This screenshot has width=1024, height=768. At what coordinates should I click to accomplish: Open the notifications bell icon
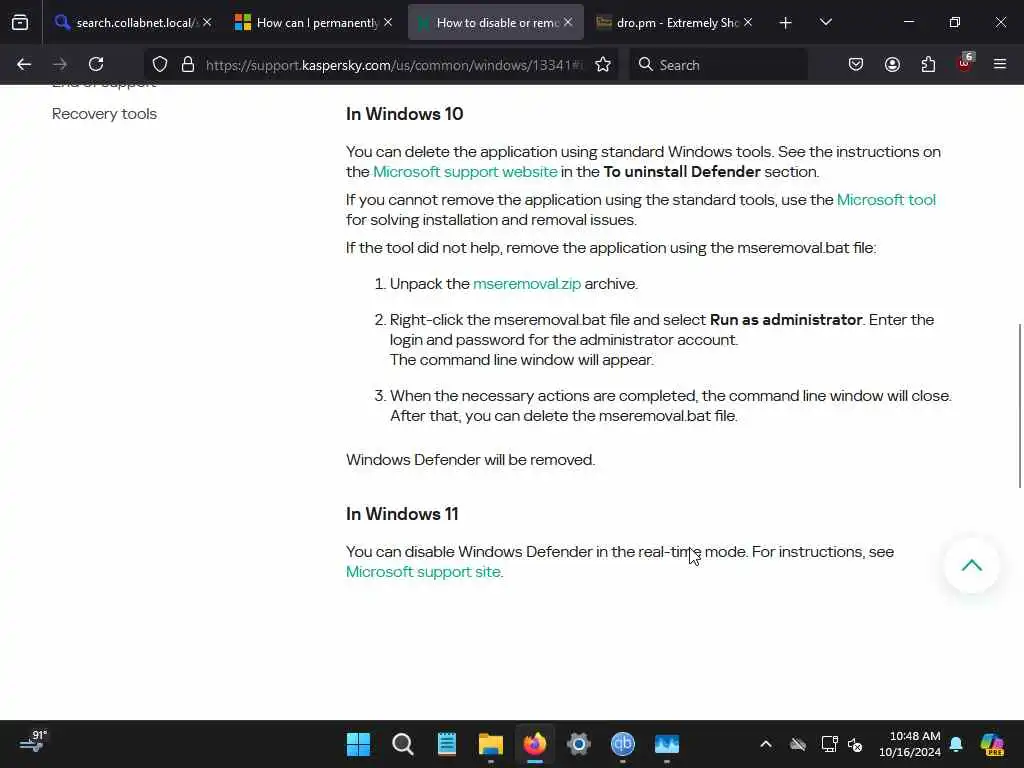(956, 744)
